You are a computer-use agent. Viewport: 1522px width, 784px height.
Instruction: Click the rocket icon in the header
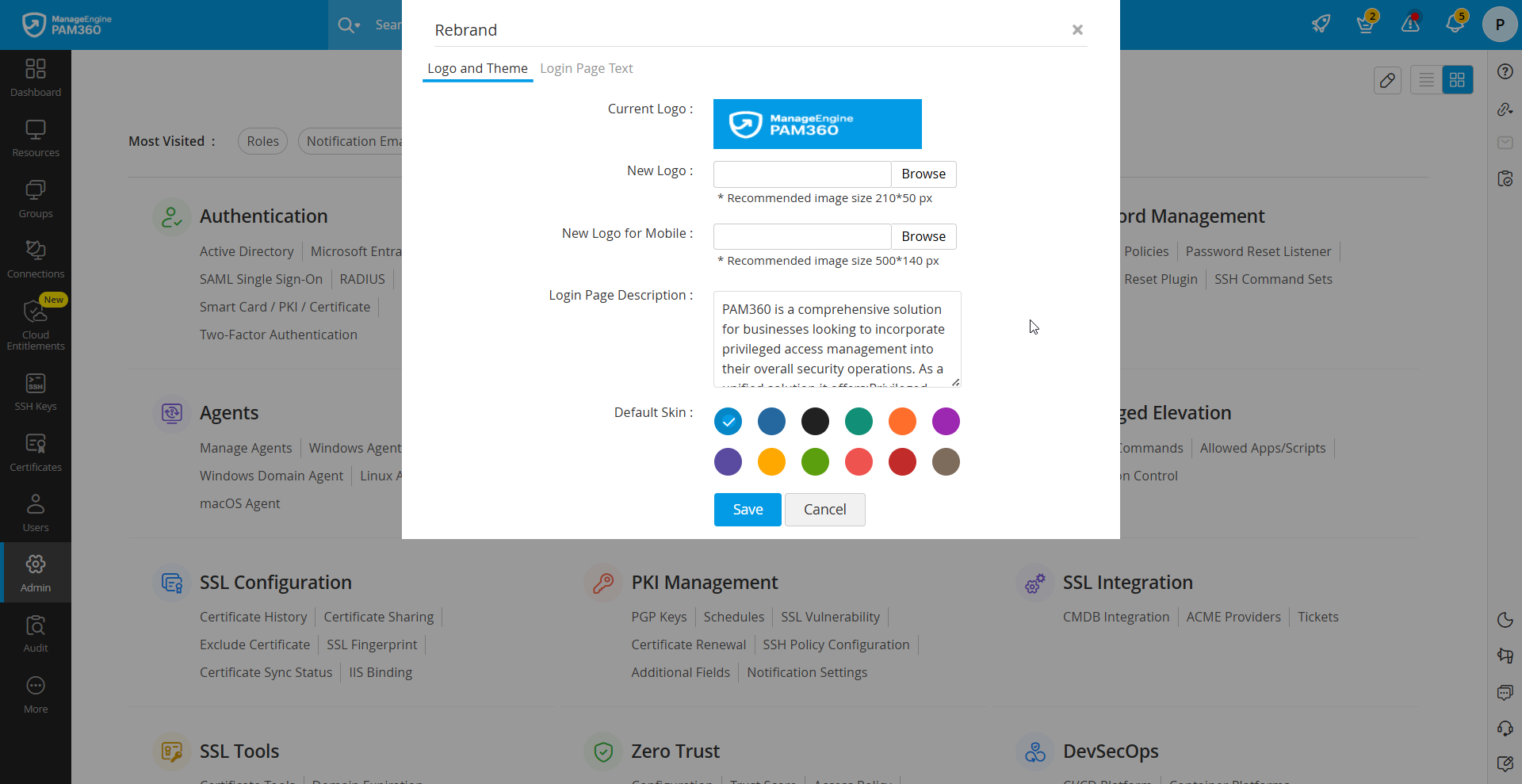(1321, 24)
